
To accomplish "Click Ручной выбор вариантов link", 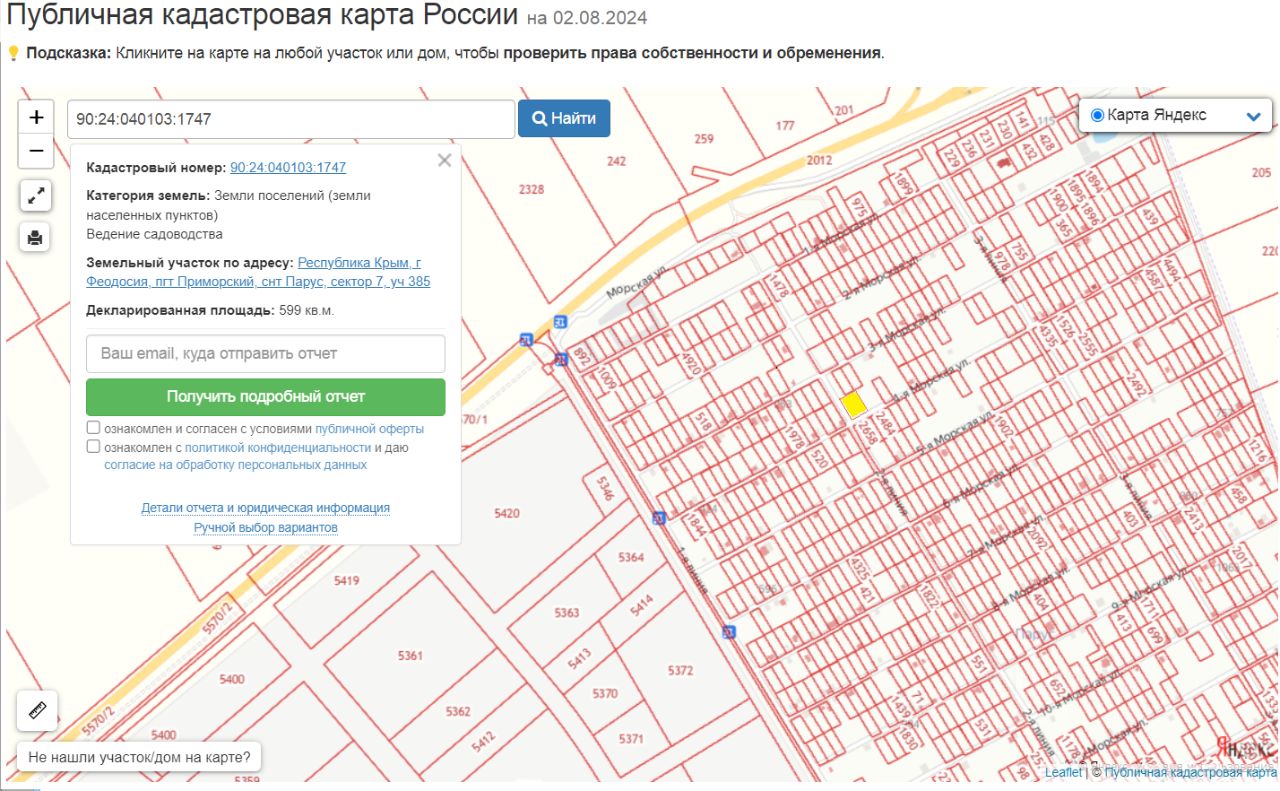I will 266,528.
